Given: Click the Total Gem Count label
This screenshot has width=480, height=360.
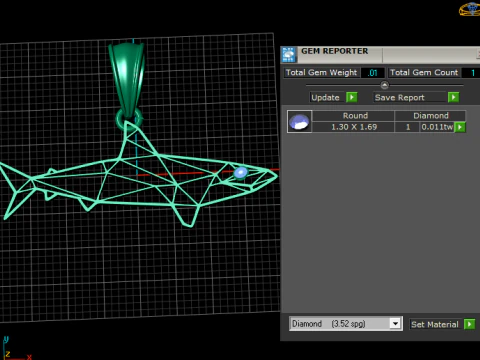Looking at the screenshot, I should (424, 72).
